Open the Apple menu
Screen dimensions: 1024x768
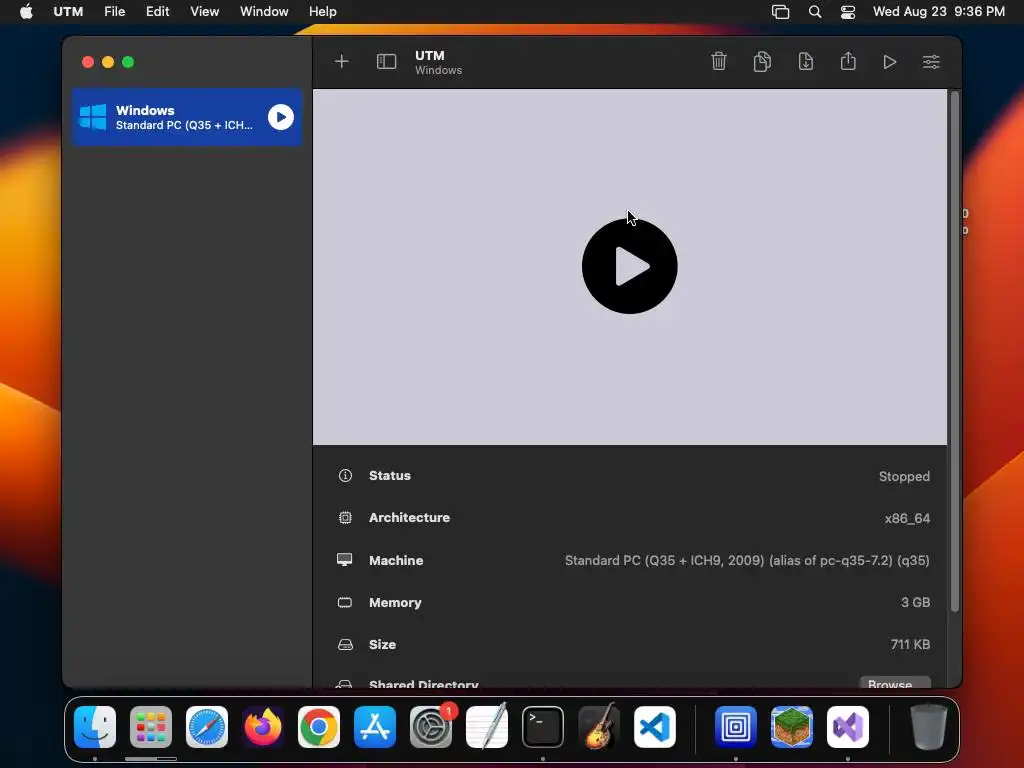(x=26, y=12)
